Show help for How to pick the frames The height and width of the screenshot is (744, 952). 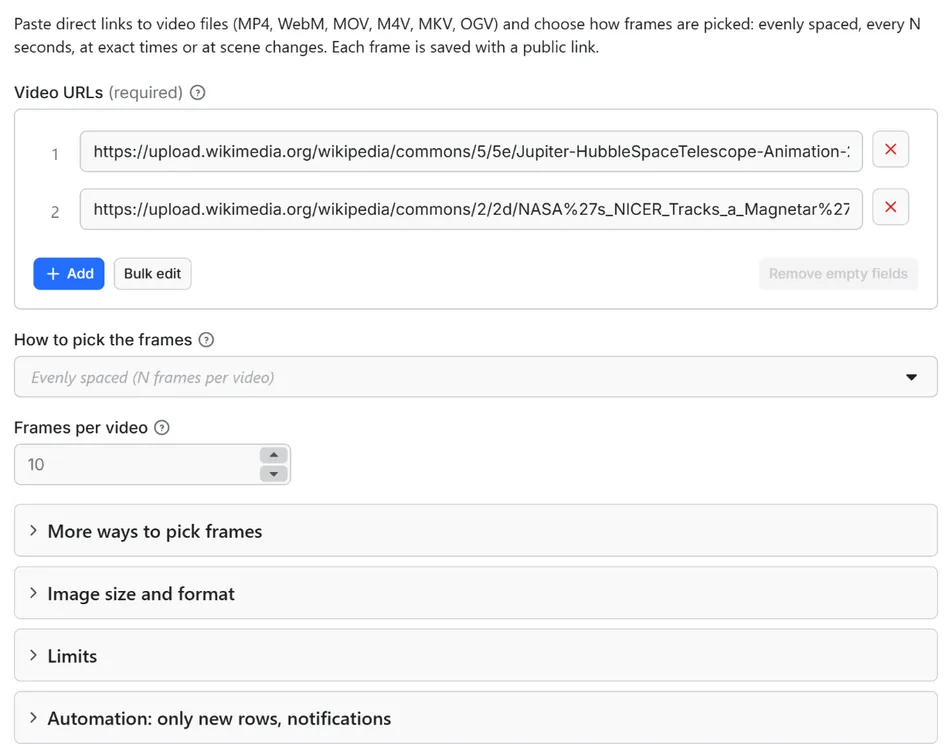tap(206, 340)
